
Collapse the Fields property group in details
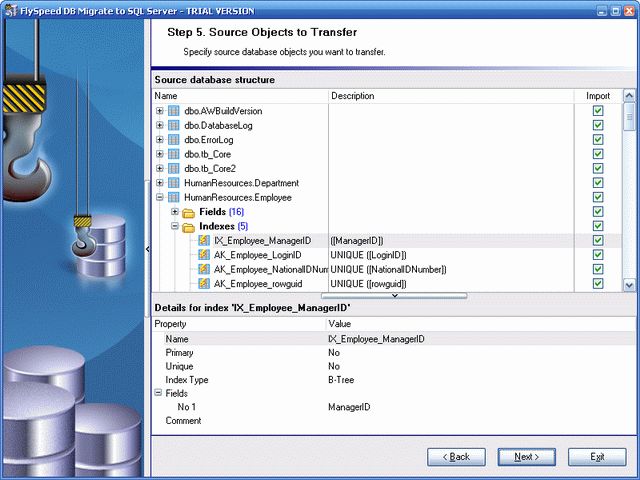pyautogui.click(x=158, y=393)
